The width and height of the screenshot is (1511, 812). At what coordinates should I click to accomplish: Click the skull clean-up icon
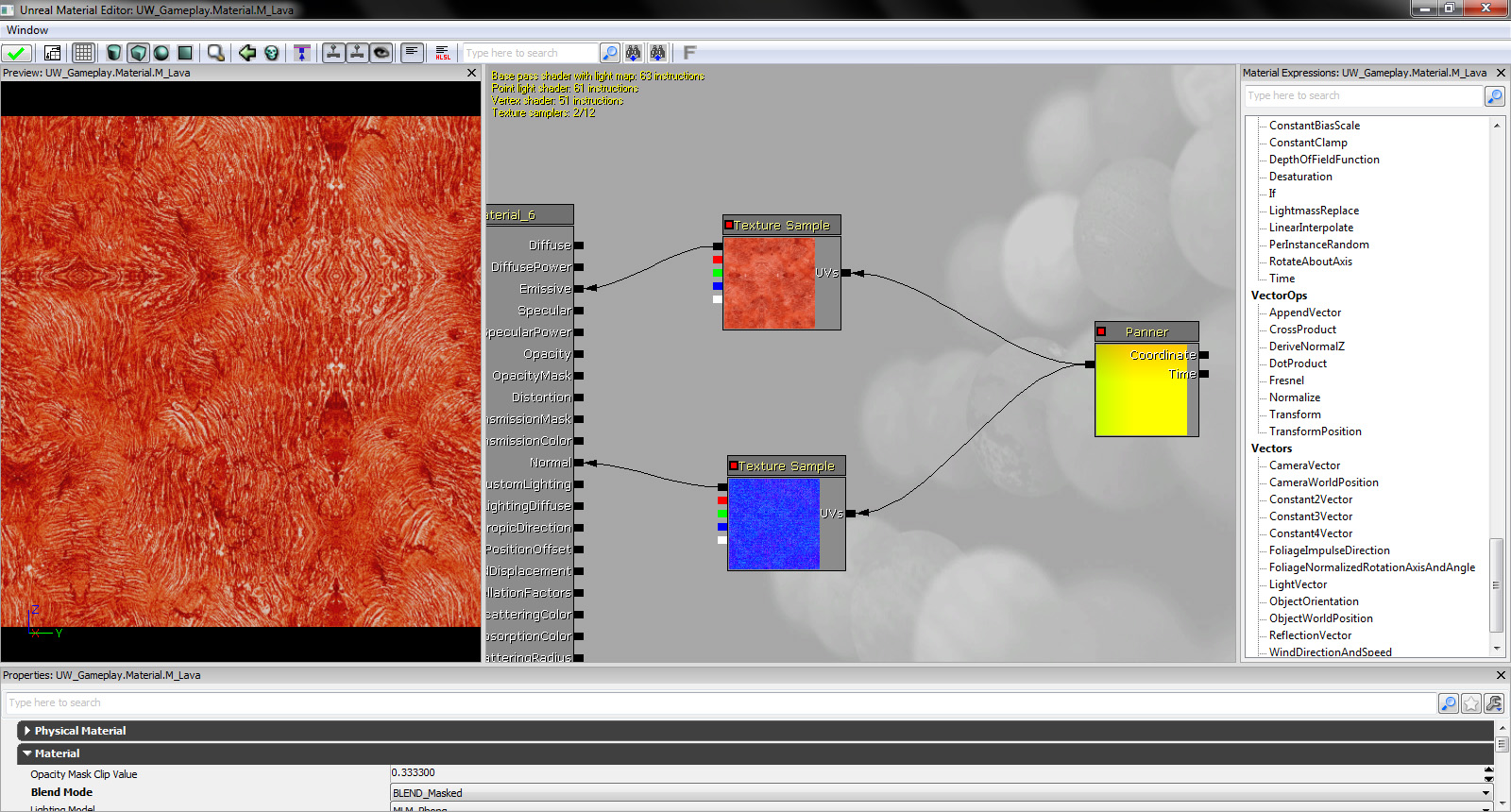(x=272, y=53)
